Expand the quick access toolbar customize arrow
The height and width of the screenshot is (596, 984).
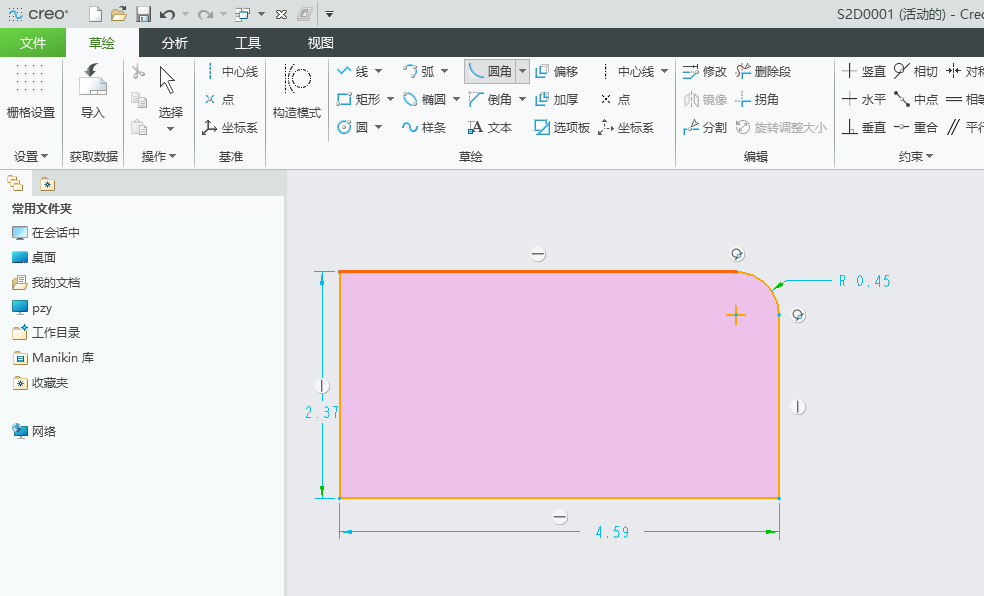click(329, 14)
